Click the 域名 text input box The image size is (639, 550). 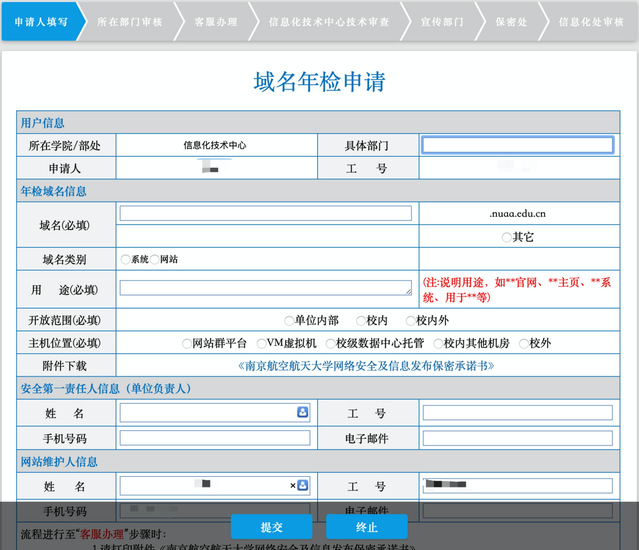pos(265,213)
